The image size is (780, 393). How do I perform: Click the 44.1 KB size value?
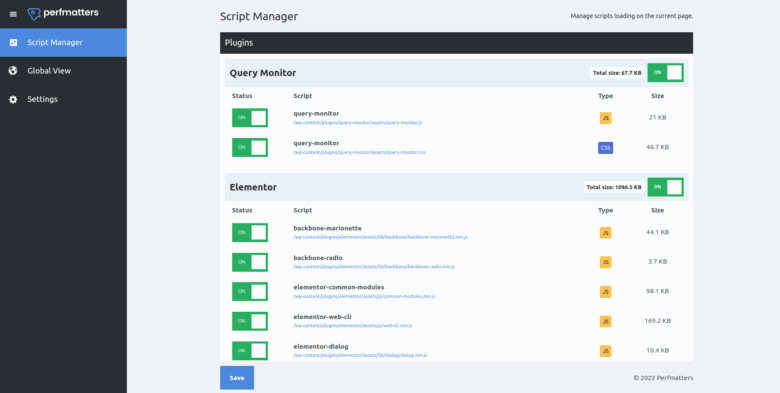coord(658,232)
